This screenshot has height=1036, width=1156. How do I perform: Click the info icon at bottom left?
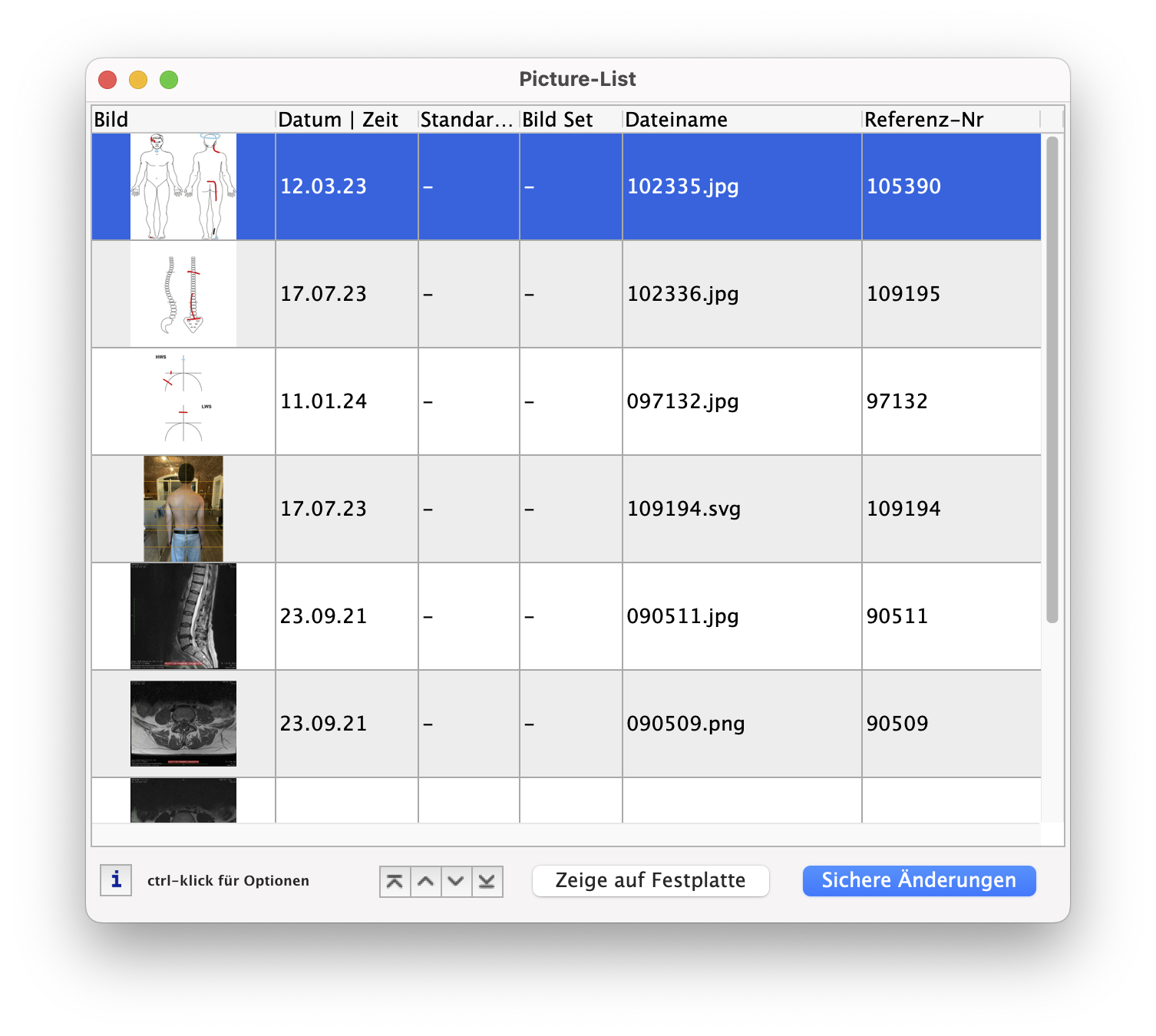click(x=116, y=879)
